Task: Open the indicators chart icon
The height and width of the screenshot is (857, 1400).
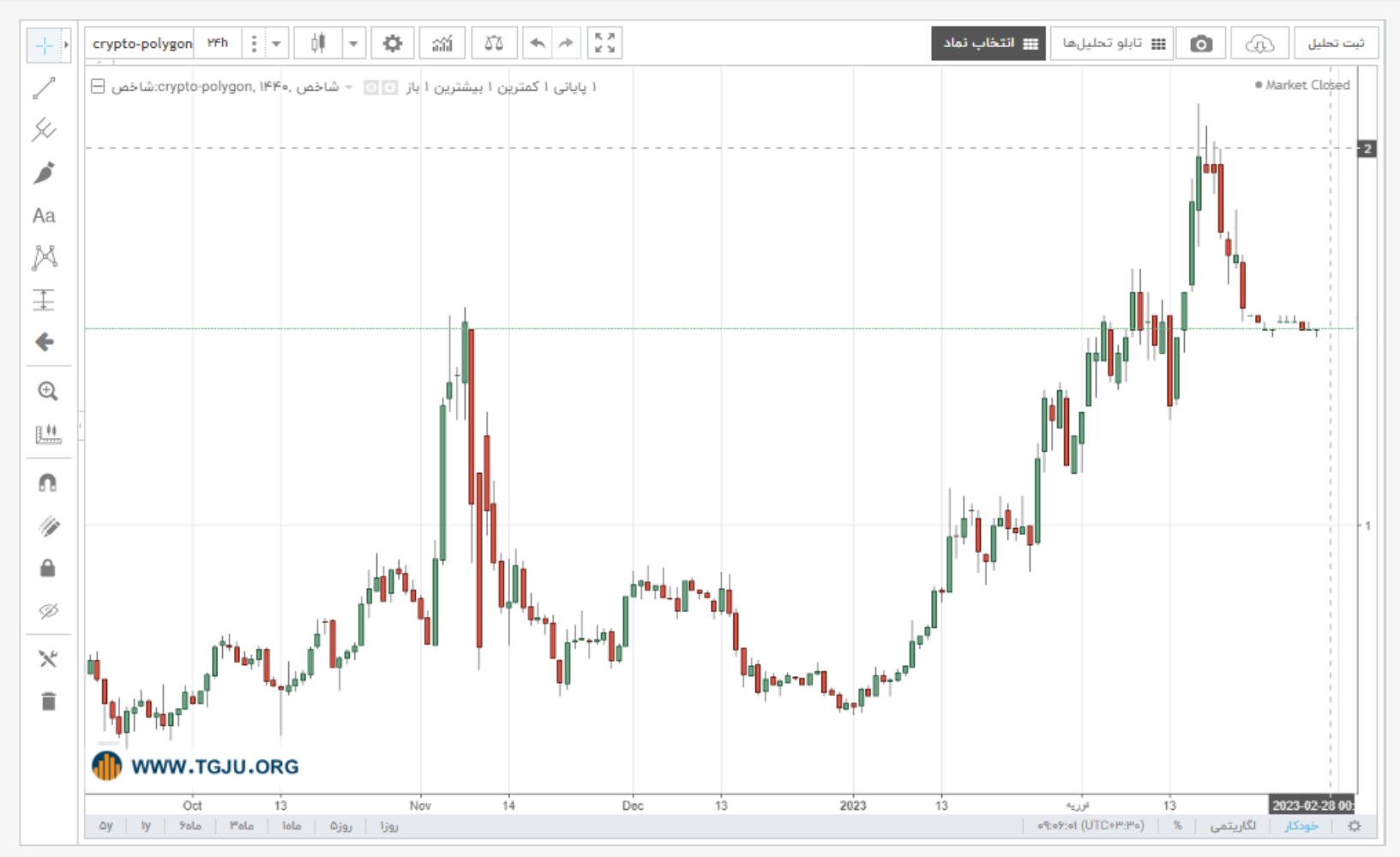Action: pos(442,43)
